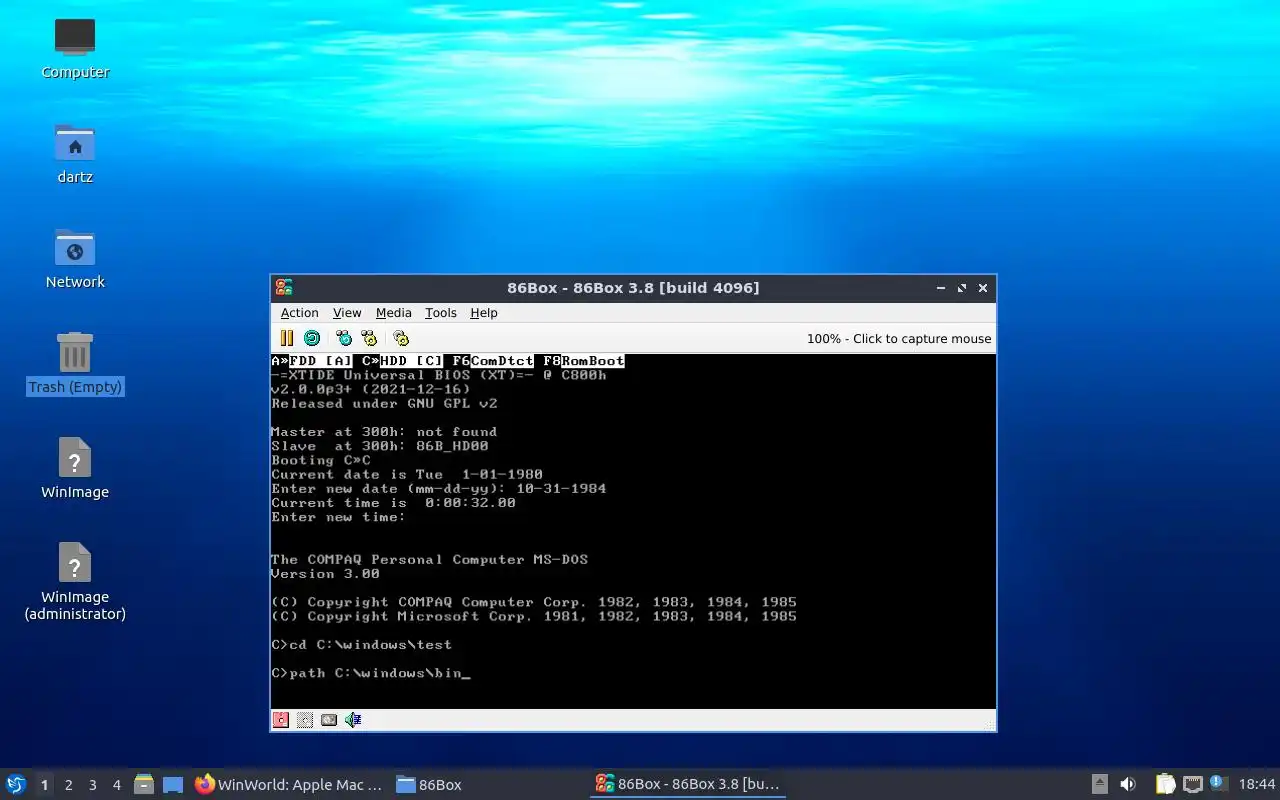The image size is (1280, 800).
Task: Expand the system tray arrow
Action: pos(1099,785)
